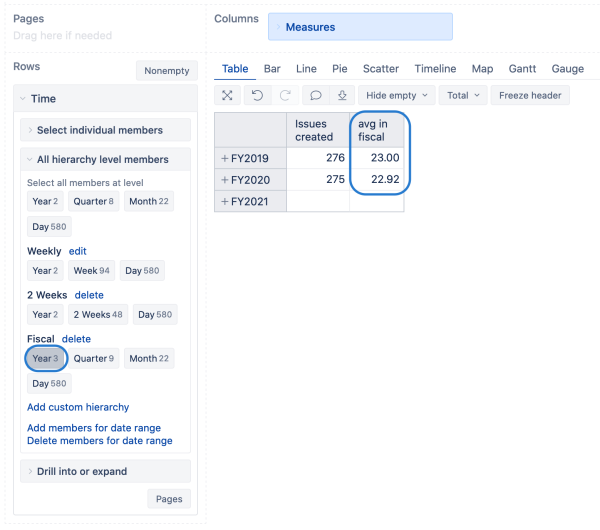Click the fullscreen expand icon
The width and height of the screenshot is (600, 530).
pos(227,95)
